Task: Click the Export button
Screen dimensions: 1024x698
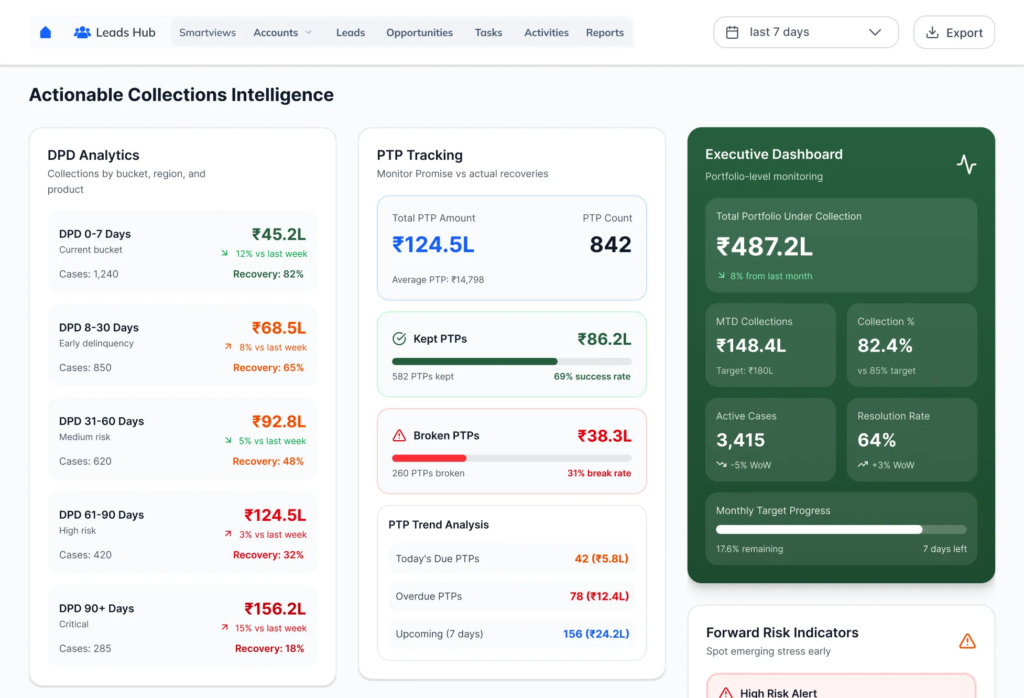Action: pos(954,32)
